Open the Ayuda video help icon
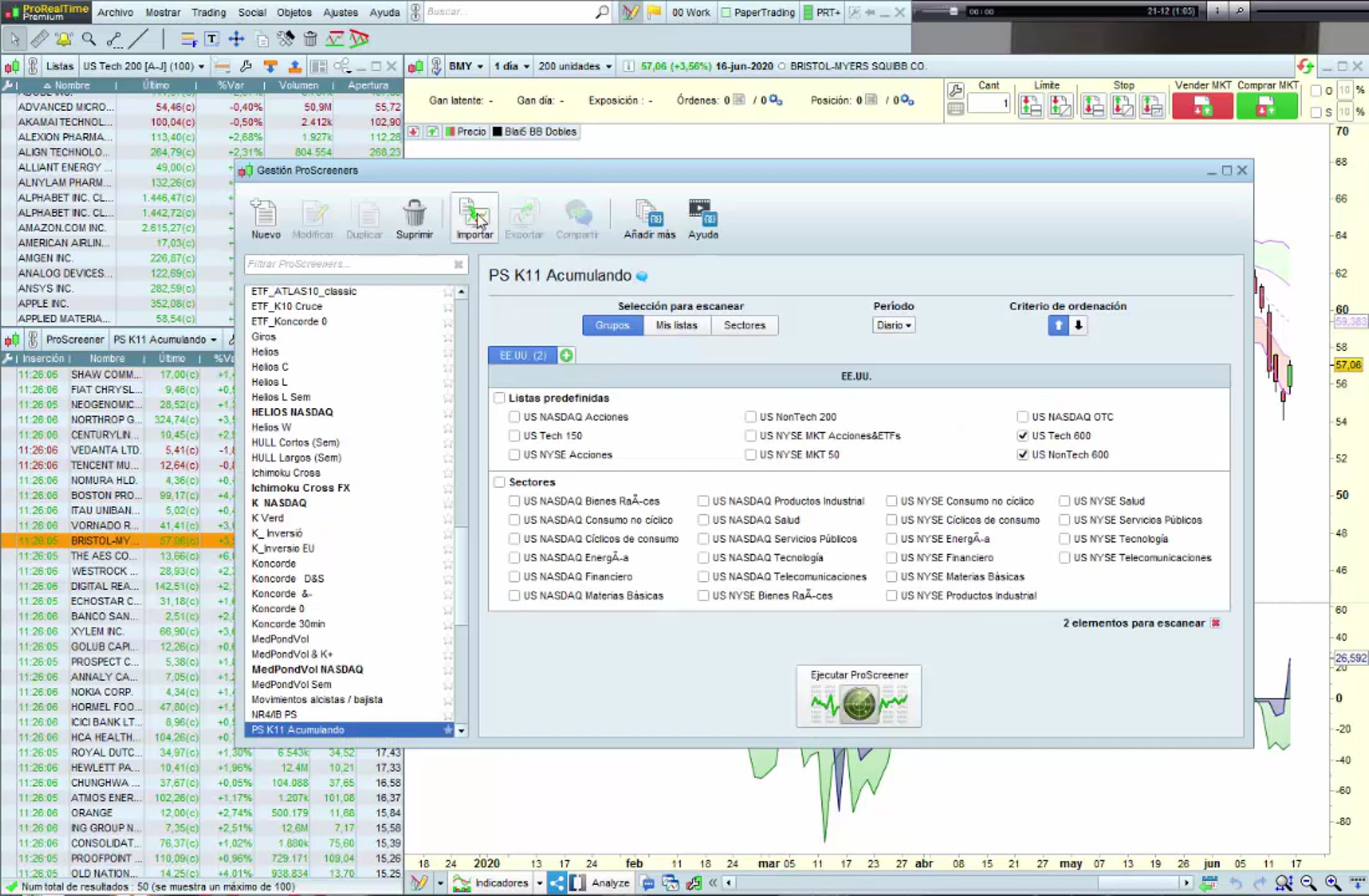This screenshot has height=896, width=1369. [703, 218]
